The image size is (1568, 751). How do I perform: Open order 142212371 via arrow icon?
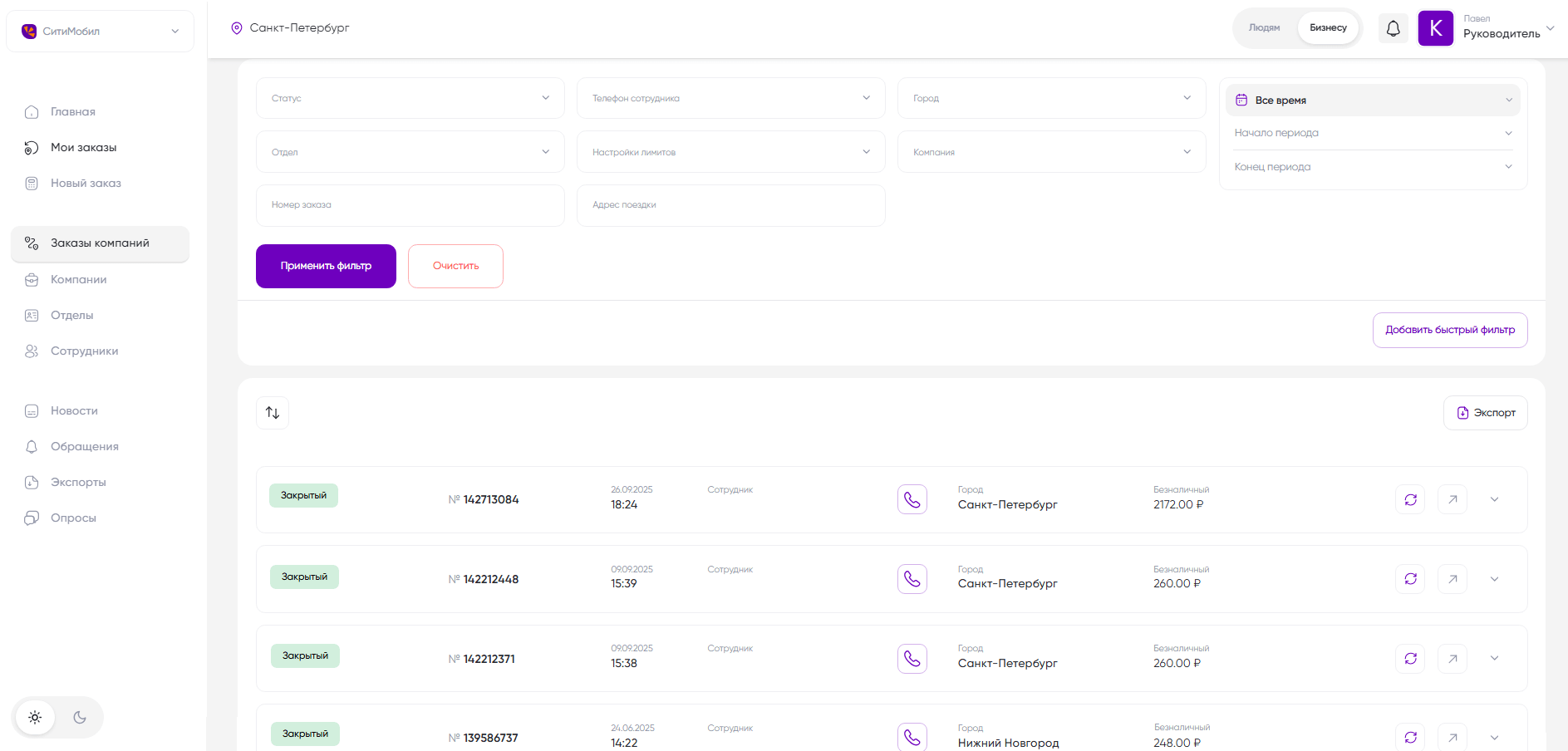tap(1452, 659)
